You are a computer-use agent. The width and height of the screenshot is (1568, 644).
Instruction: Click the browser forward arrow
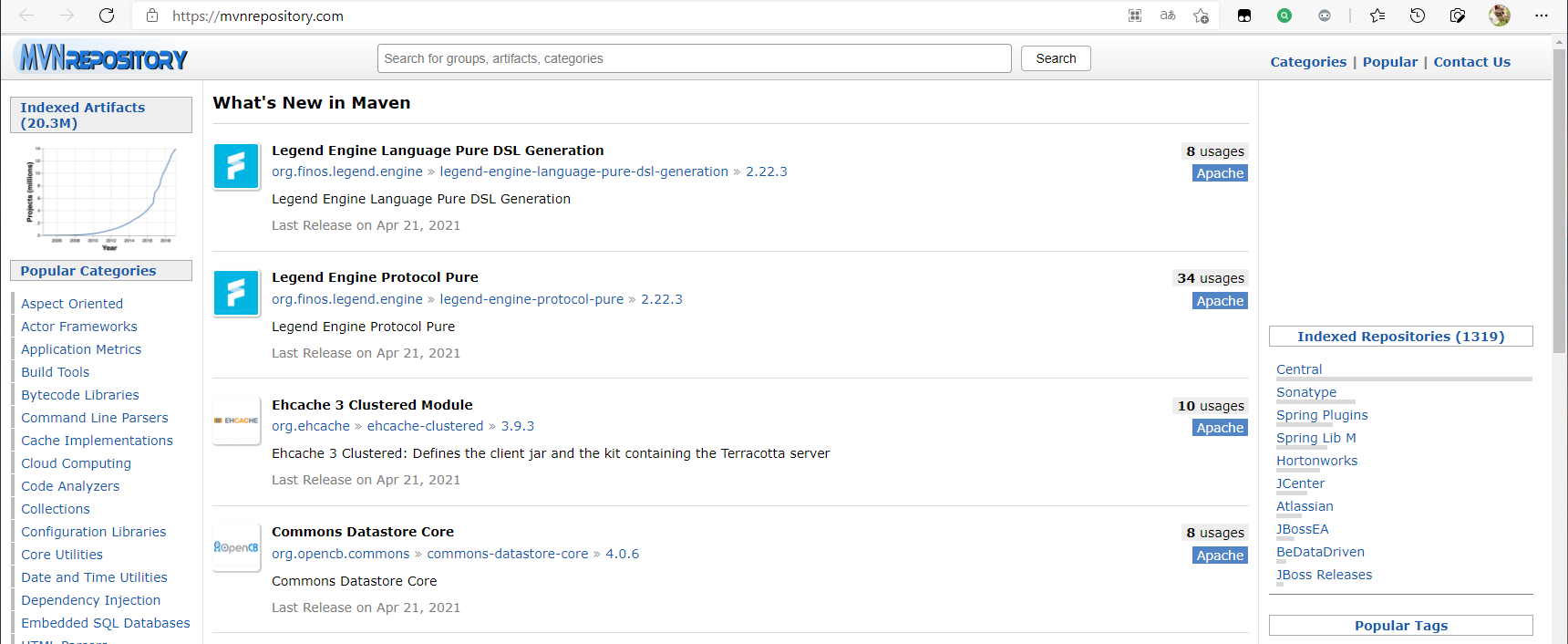[x=67, y=16]
